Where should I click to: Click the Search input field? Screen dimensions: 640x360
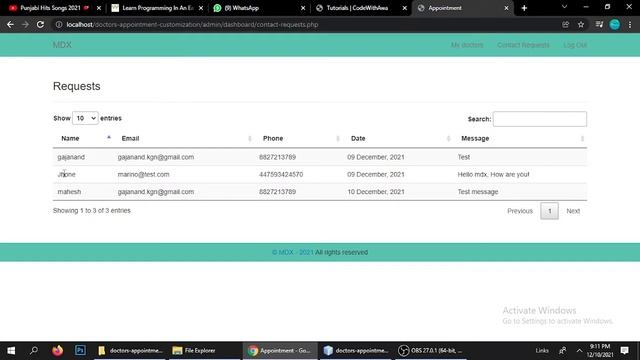[540, 119]
